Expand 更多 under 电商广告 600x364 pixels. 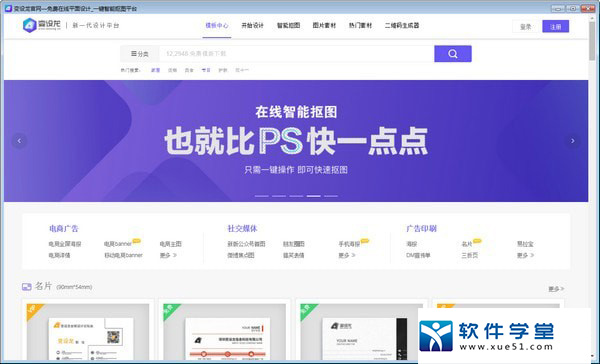[168, 255]
